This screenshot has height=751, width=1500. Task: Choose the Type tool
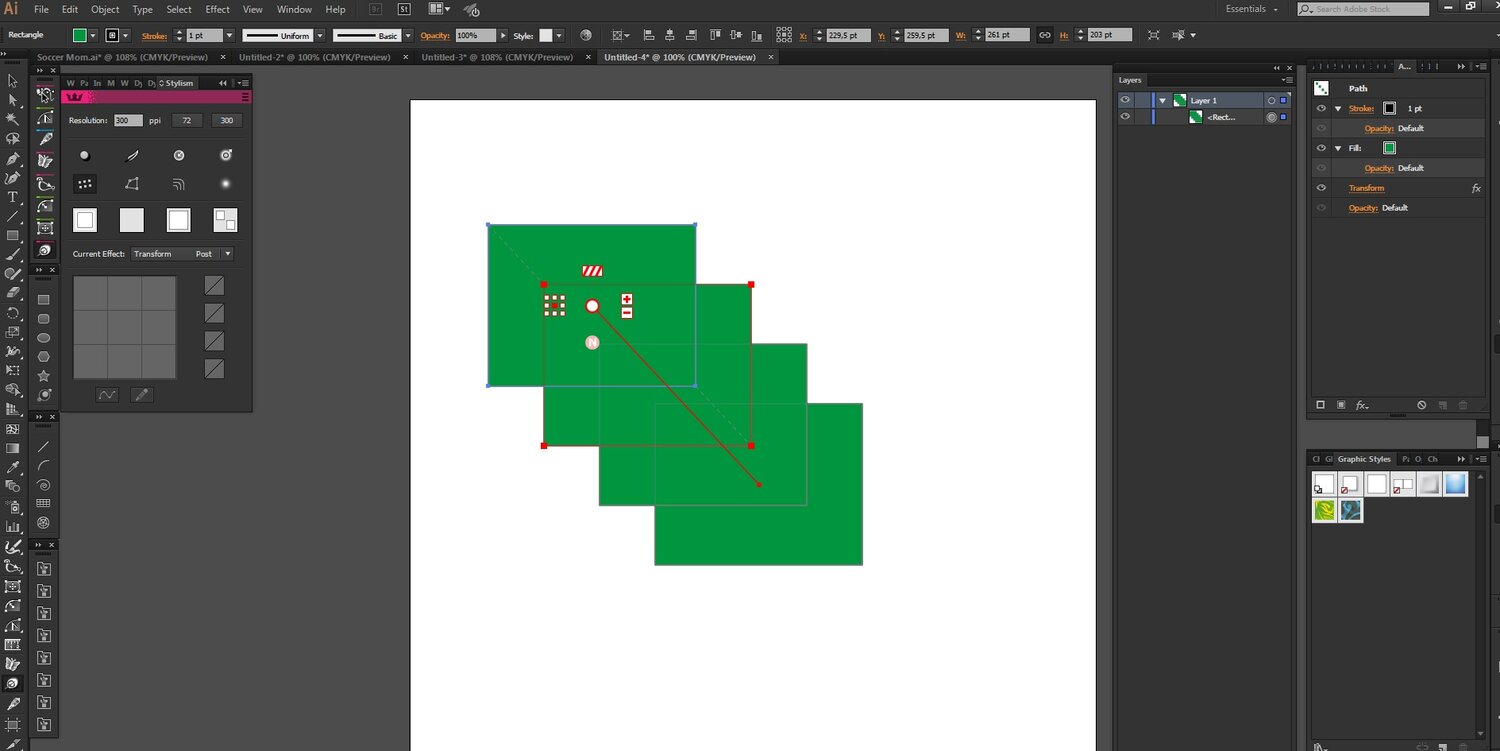coord(13,197)
